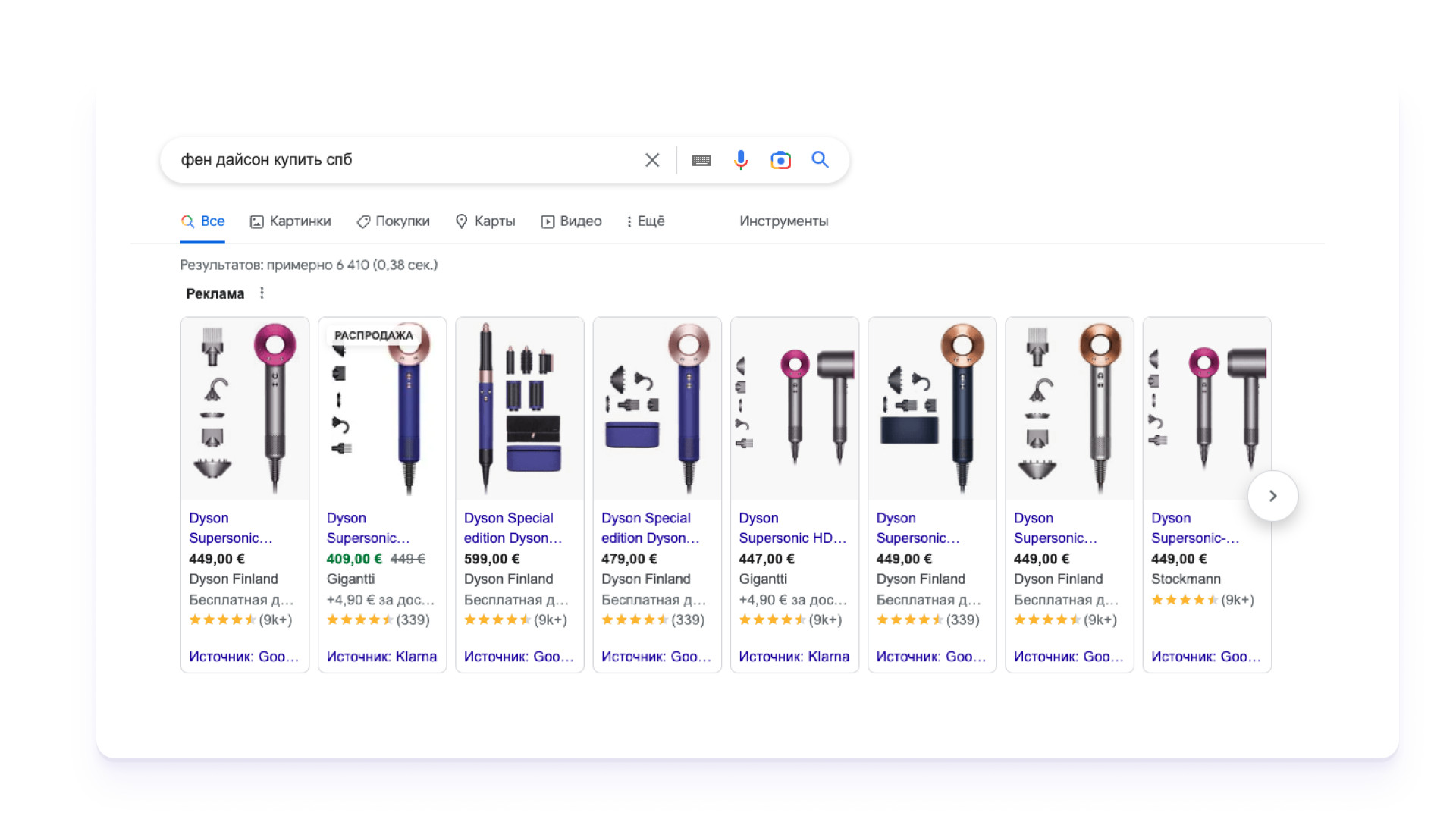
Task: Open the 599,00 € Dyson Special edition link
Action: pyautogui.click(x=512, y=528)
